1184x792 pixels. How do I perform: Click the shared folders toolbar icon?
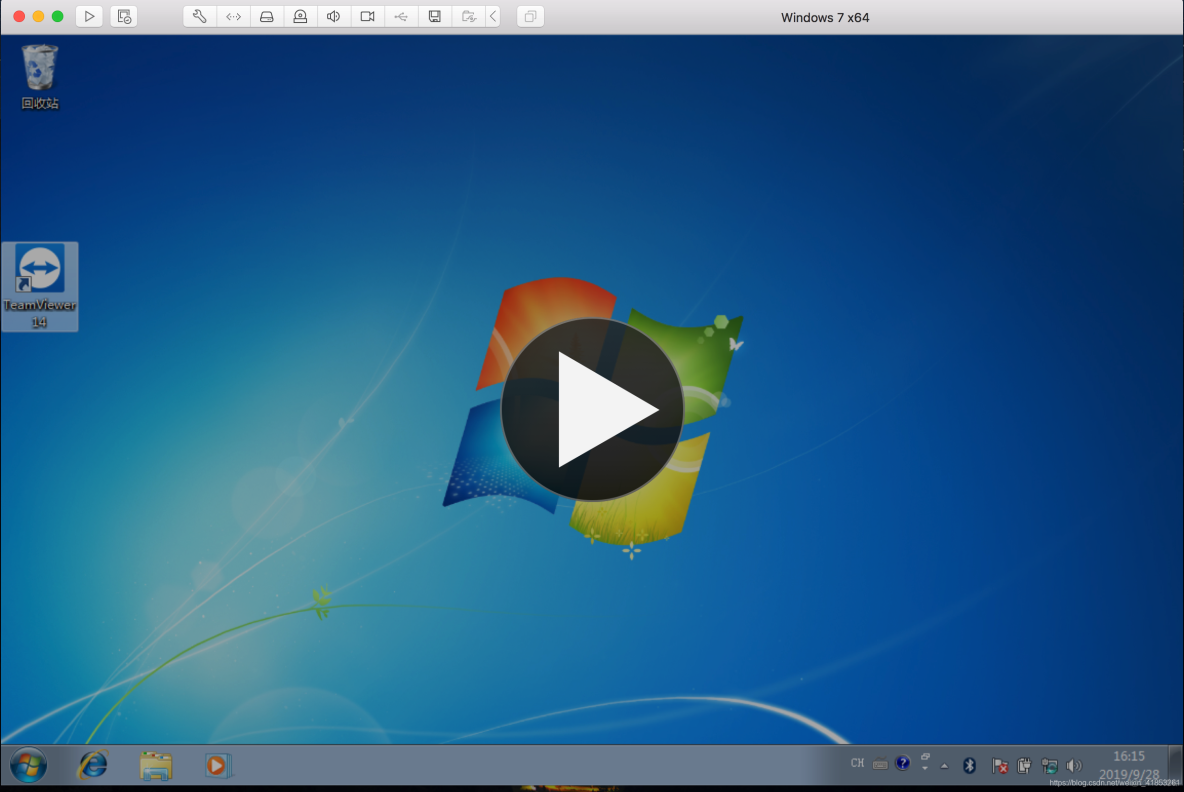[468, 17]
